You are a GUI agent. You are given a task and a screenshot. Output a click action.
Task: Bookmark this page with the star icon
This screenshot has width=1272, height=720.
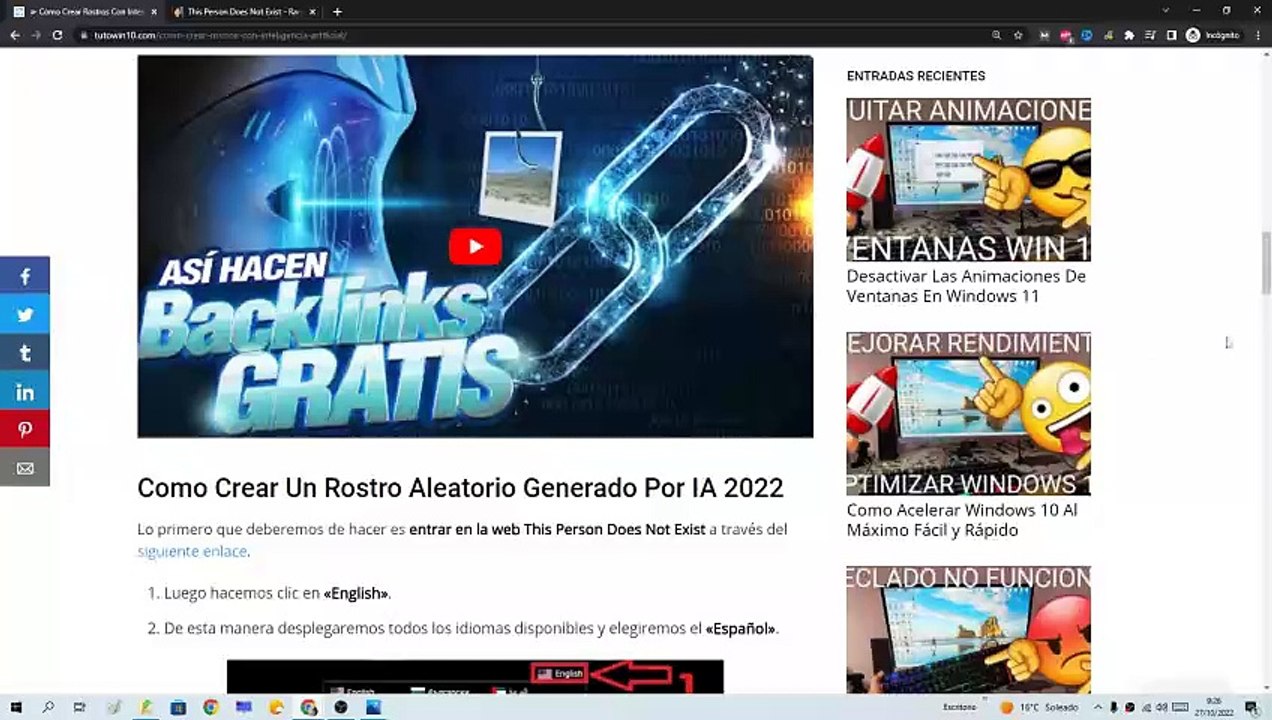click(x=1018, y=35)
